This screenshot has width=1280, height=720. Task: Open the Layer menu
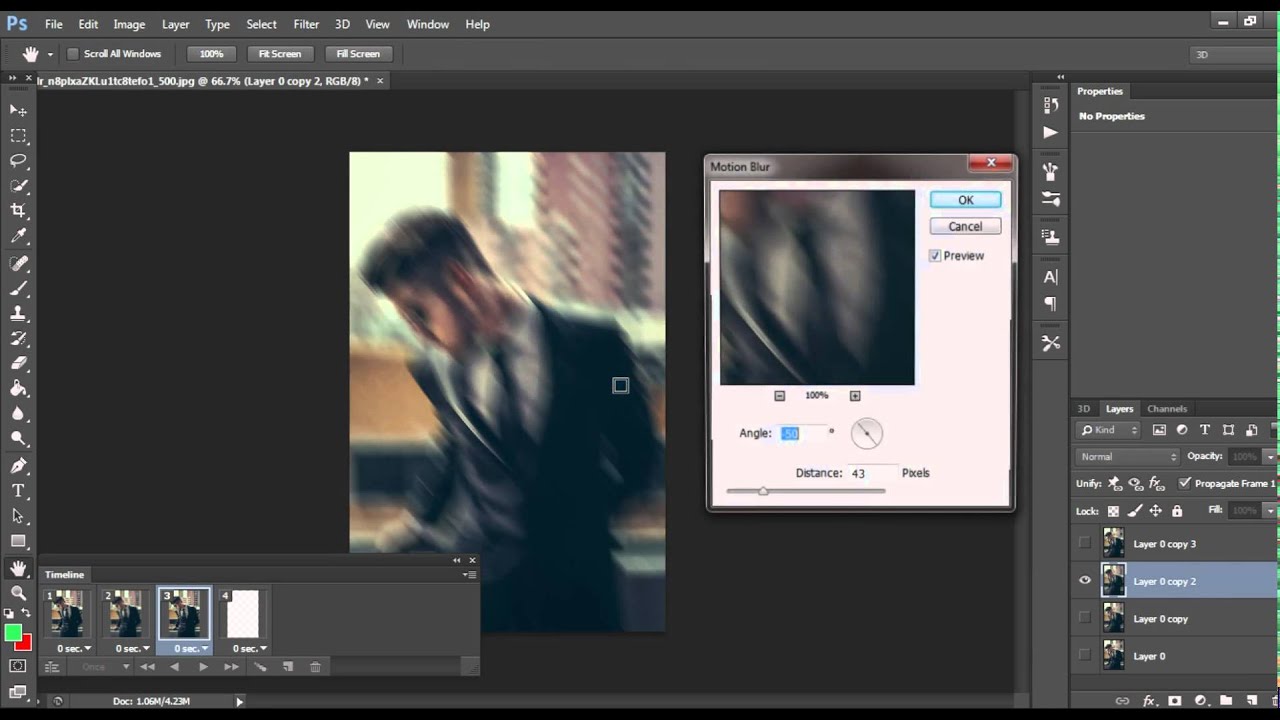(175, 24)
